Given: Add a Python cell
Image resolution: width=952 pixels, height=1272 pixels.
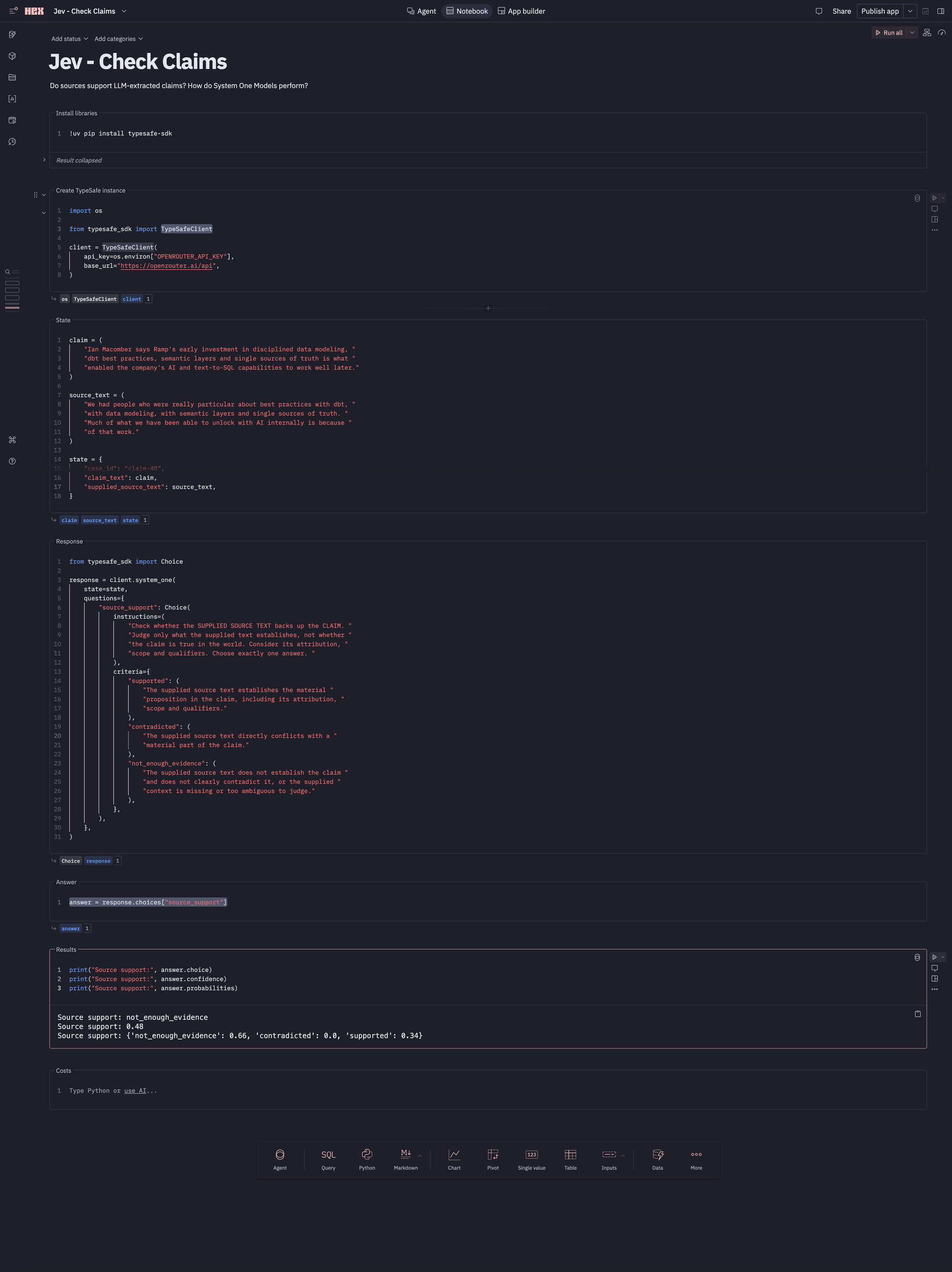Looking at the screenshot, I should pyautogui.click(x=367, y=1160).
